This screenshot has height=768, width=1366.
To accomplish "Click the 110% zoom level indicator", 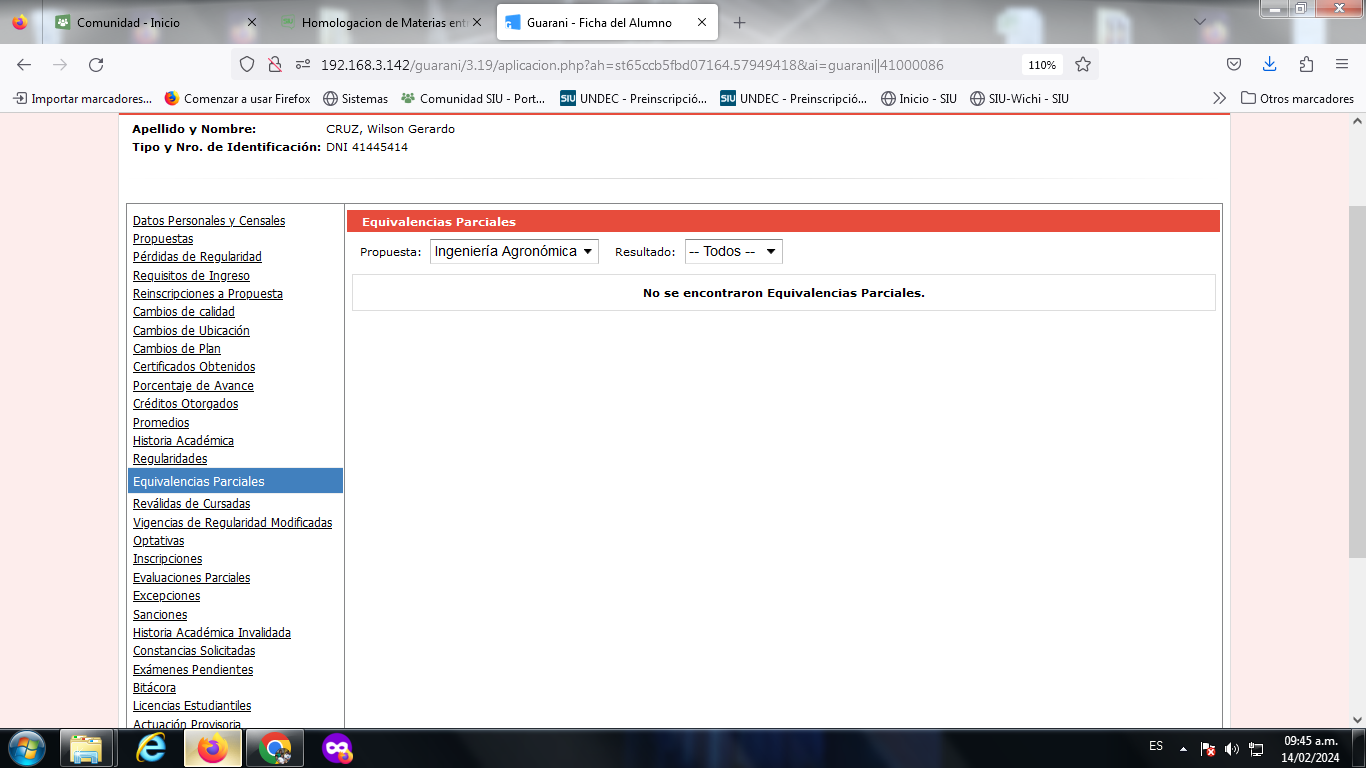I will pyautogui.click(x=1042, y=64).
